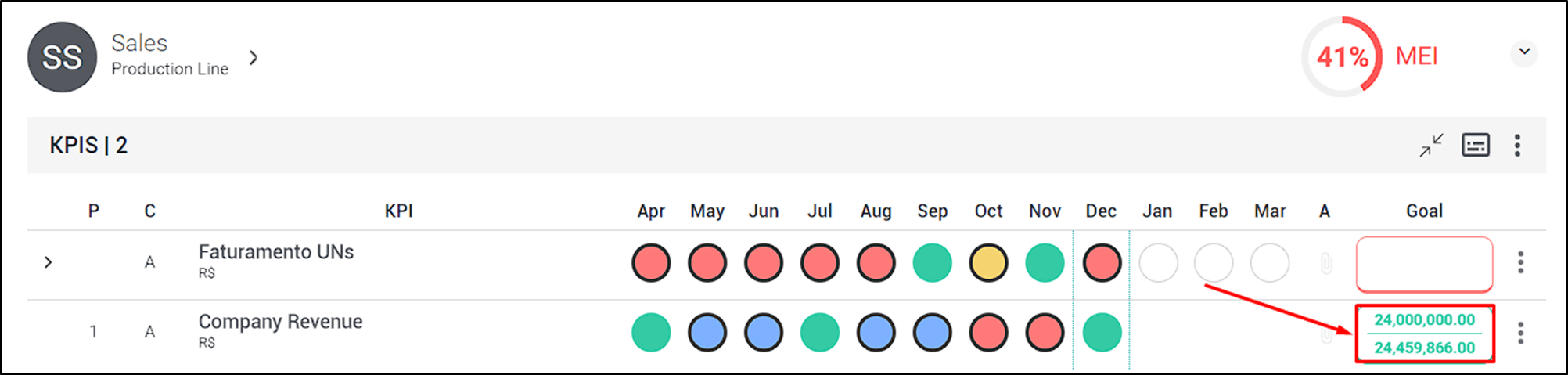Select the yellow October status for Faturamento UNs

coord(988,263)
